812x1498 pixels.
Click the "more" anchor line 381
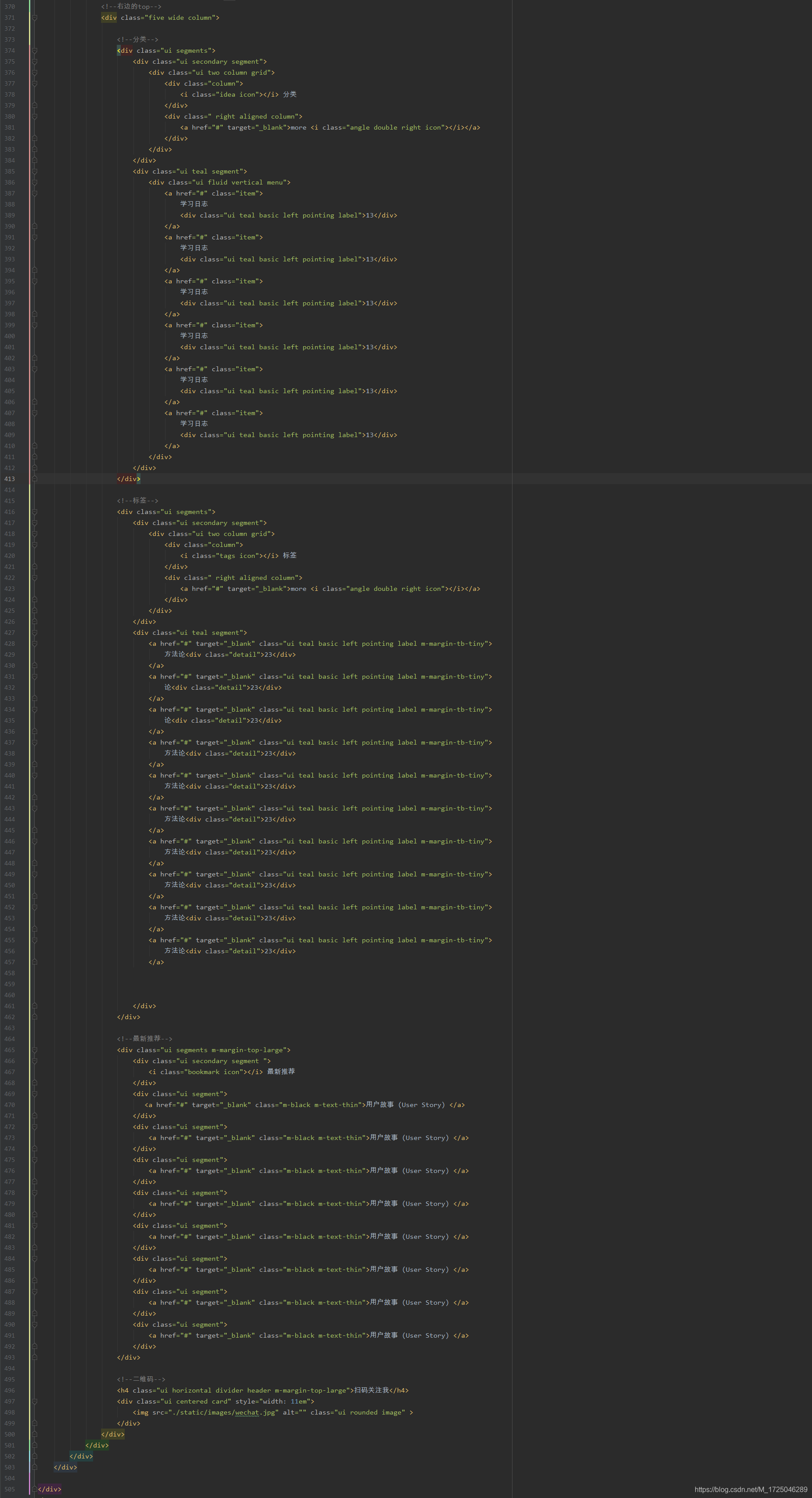point(330,127)
